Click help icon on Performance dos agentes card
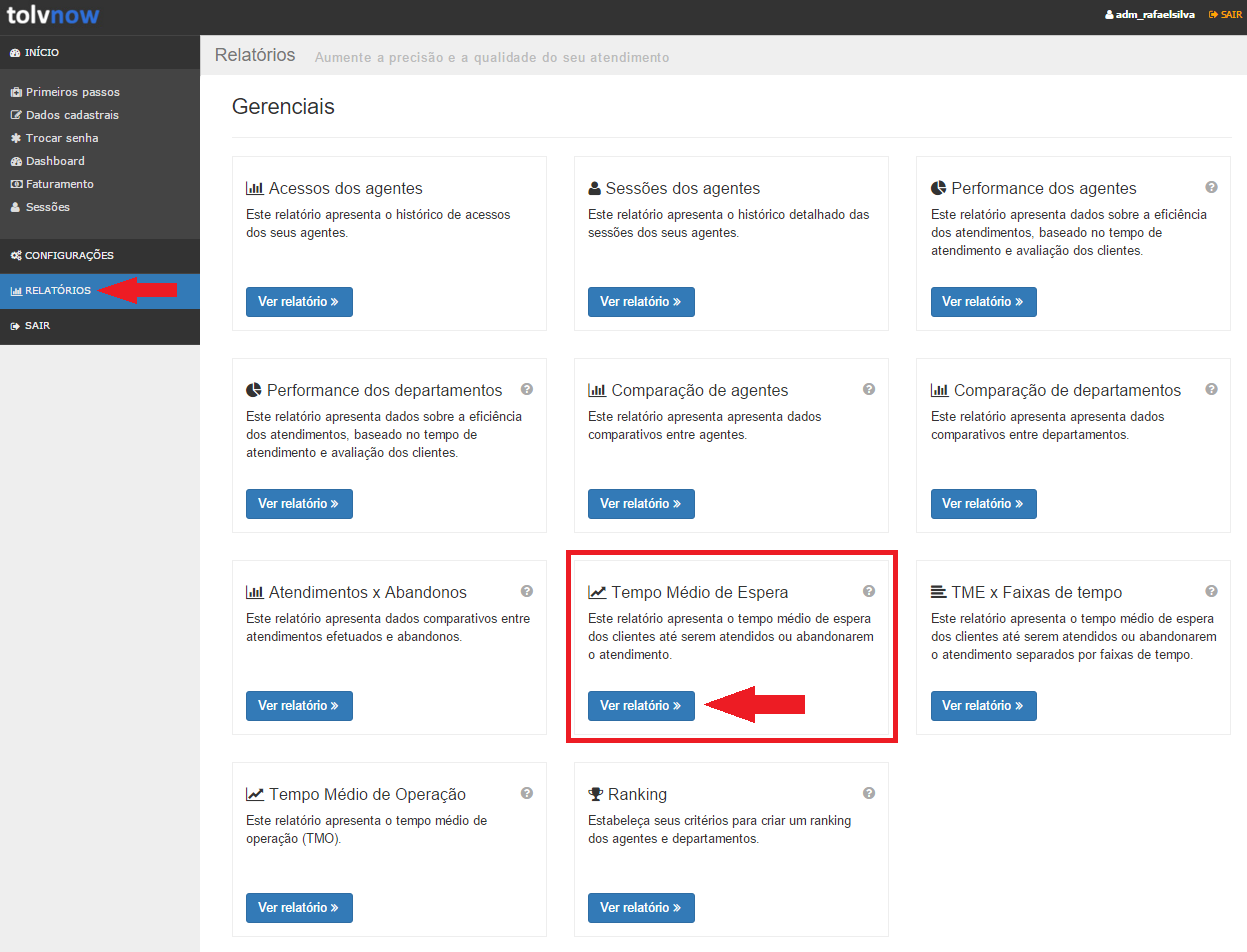 [1211, 187]
